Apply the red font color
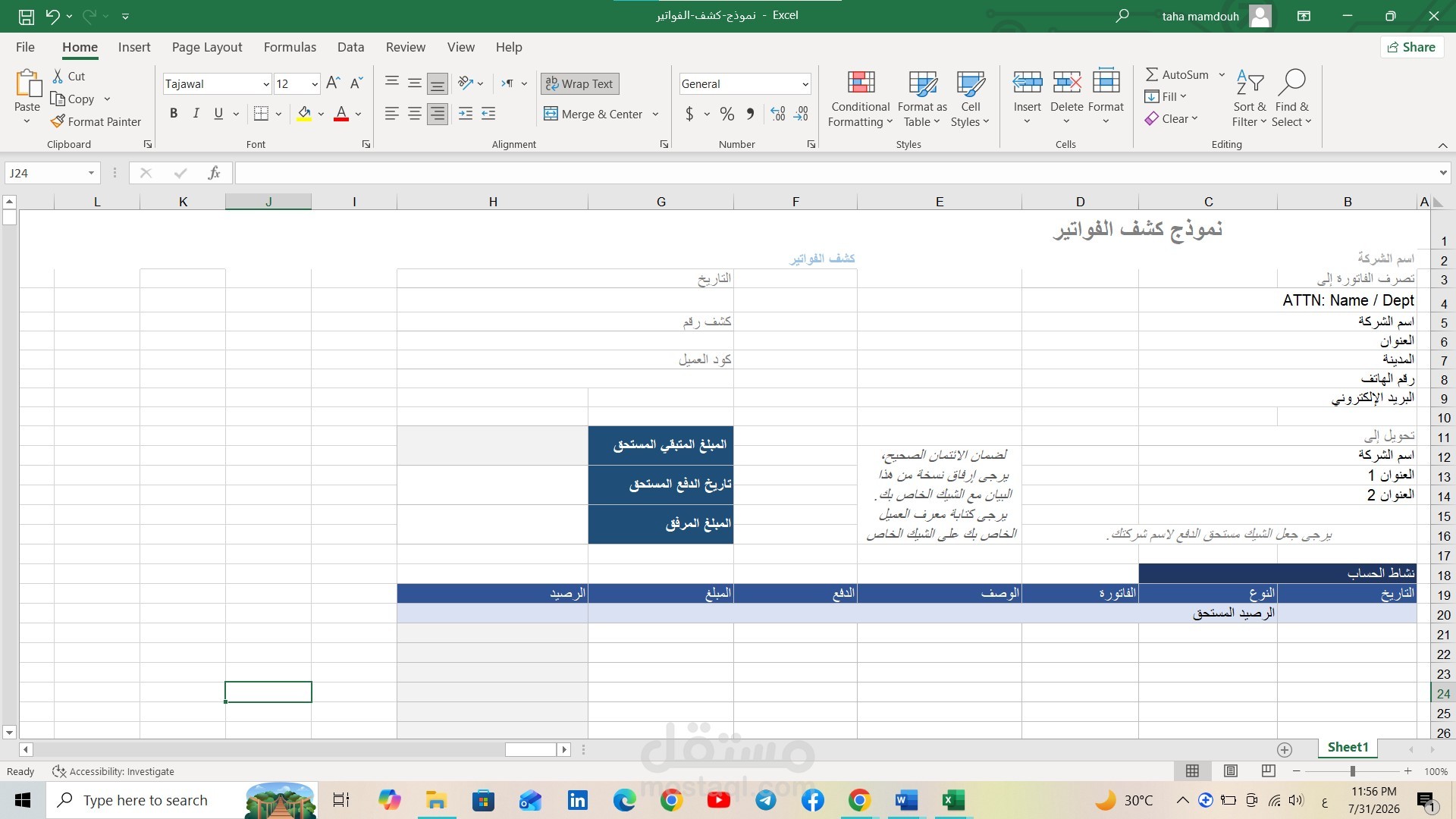Screen dimensions: 1456x819 point(341,114)
